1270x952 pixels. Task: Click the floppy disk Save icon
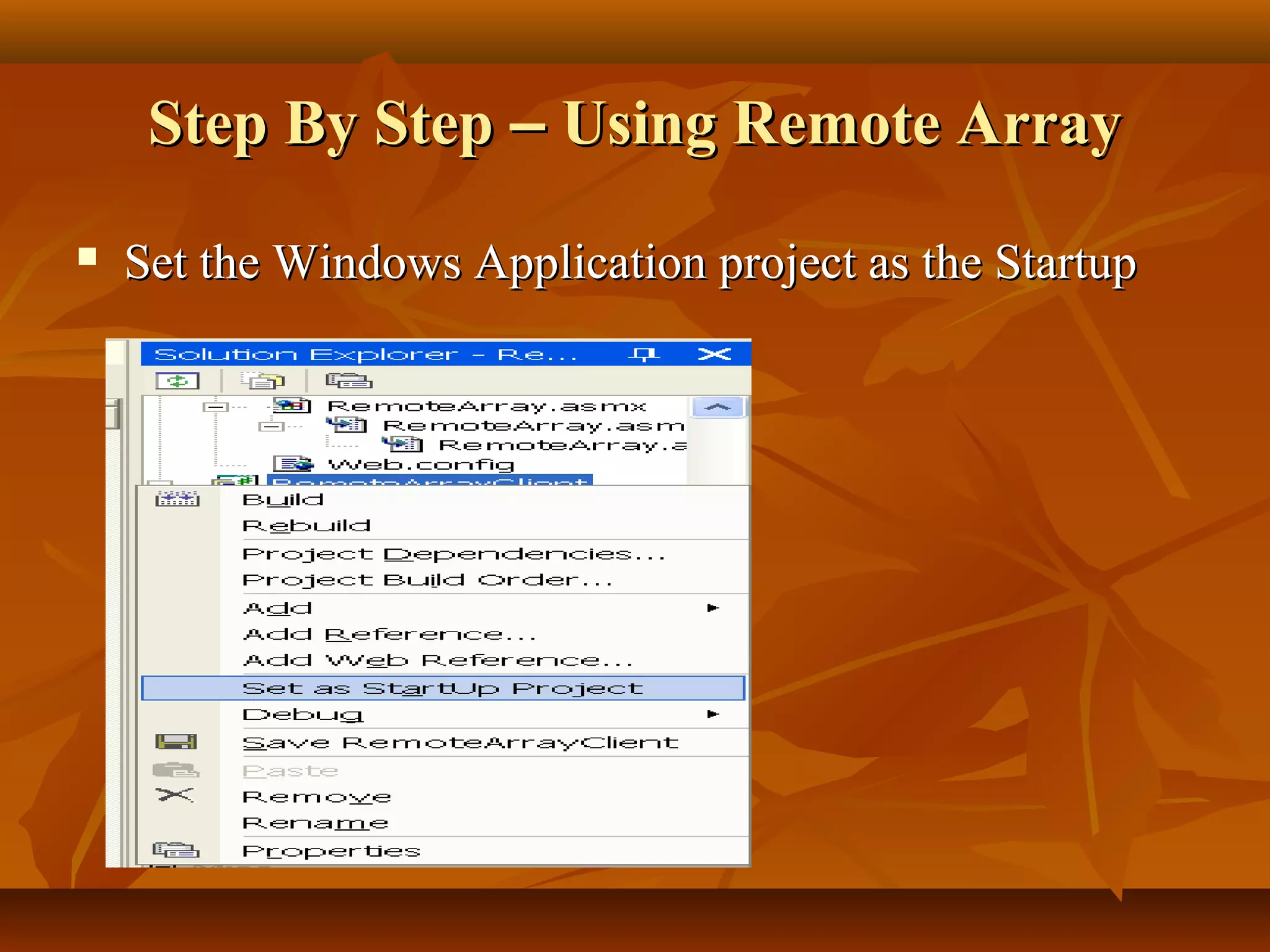point(176,741)
